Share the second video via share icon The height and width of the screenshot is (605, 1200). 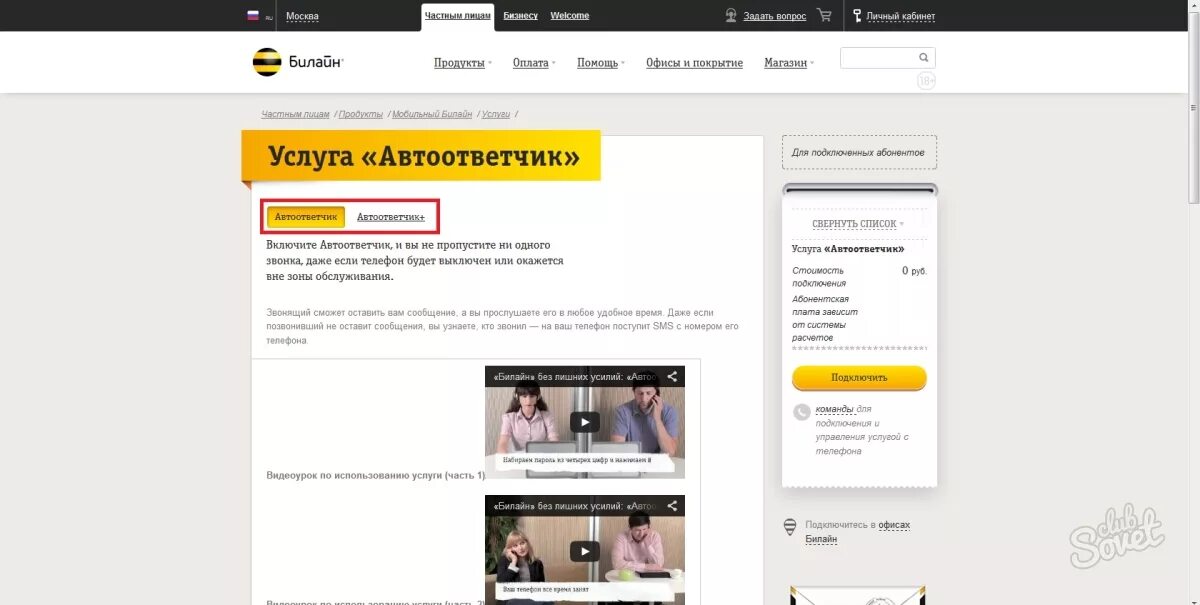pos(673,506)
